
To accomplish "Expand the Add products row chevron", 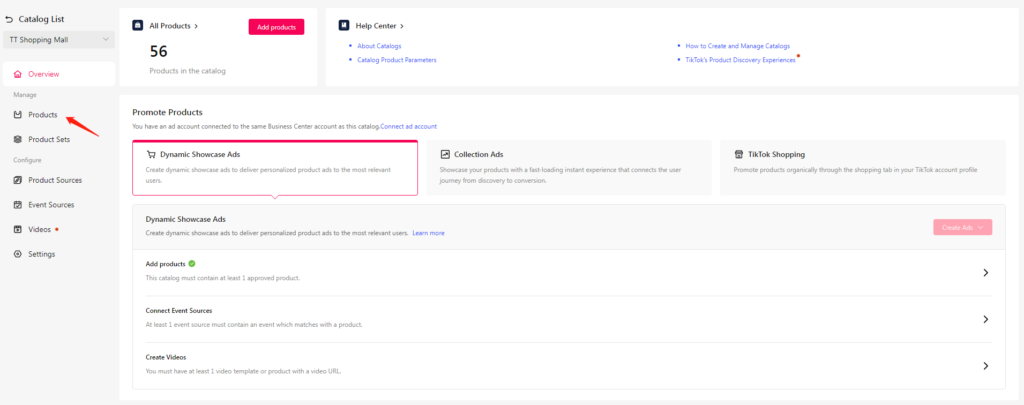I will click(x=986, y=273).
